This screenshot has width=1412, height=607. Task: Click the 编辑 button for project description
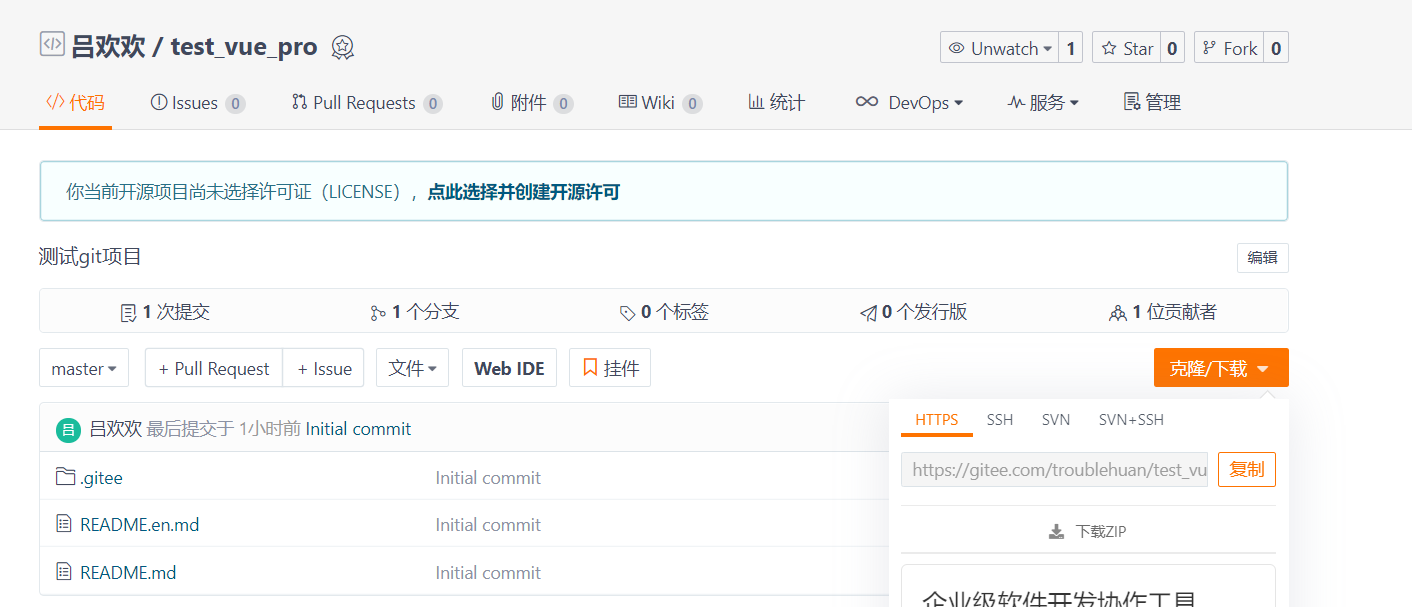pyautogui.click(x=1263, y=258)
